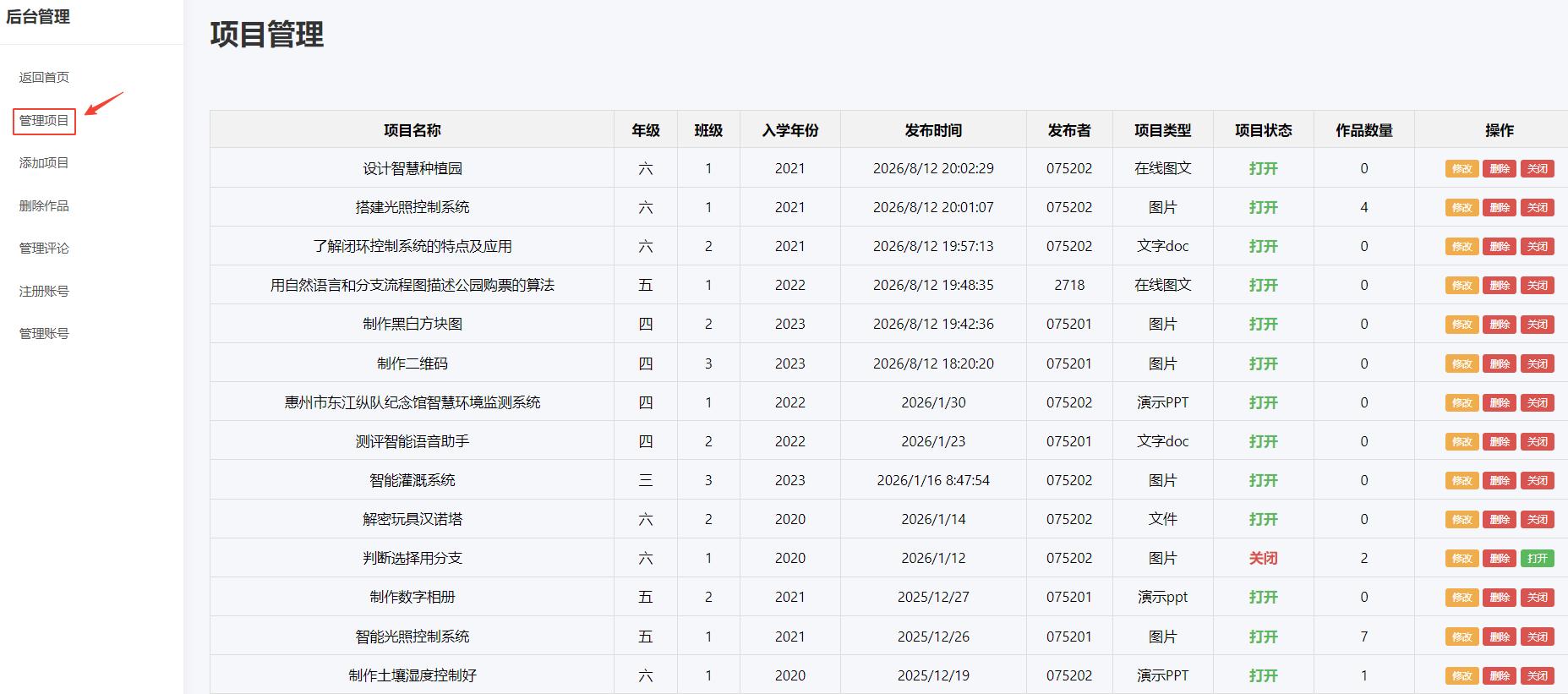Click red 关闭 status of 判断选择用分支

coord(1263,558)
